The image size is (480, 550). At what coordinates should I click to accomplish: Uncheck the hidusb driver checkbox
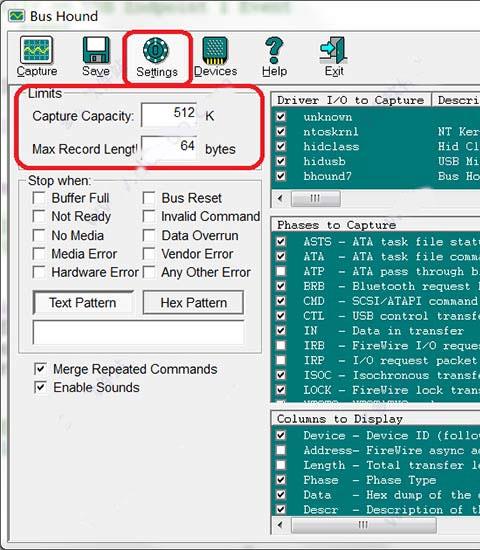click(281, 161)
